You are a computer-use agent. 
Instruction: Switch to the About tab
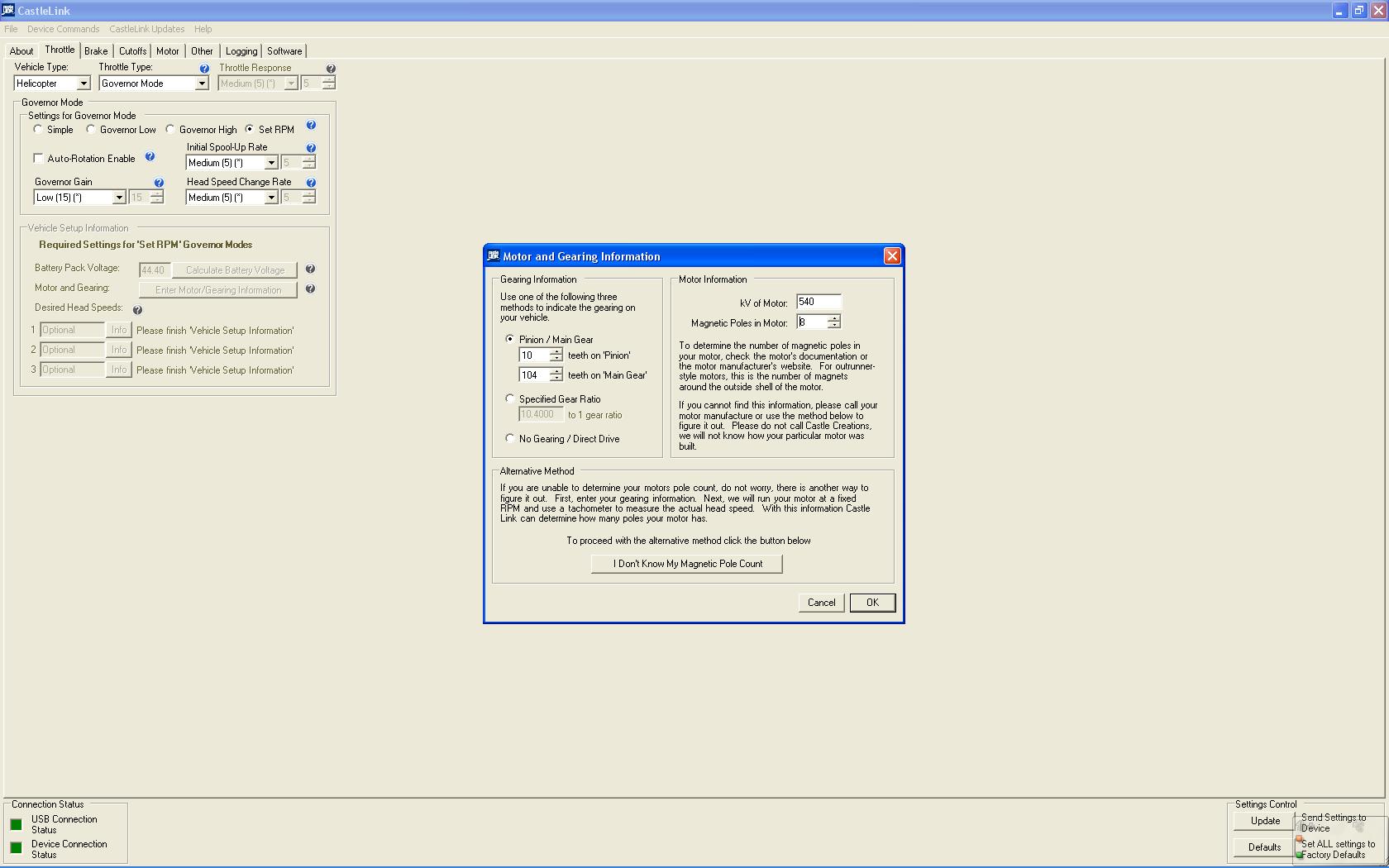(21, 51)
